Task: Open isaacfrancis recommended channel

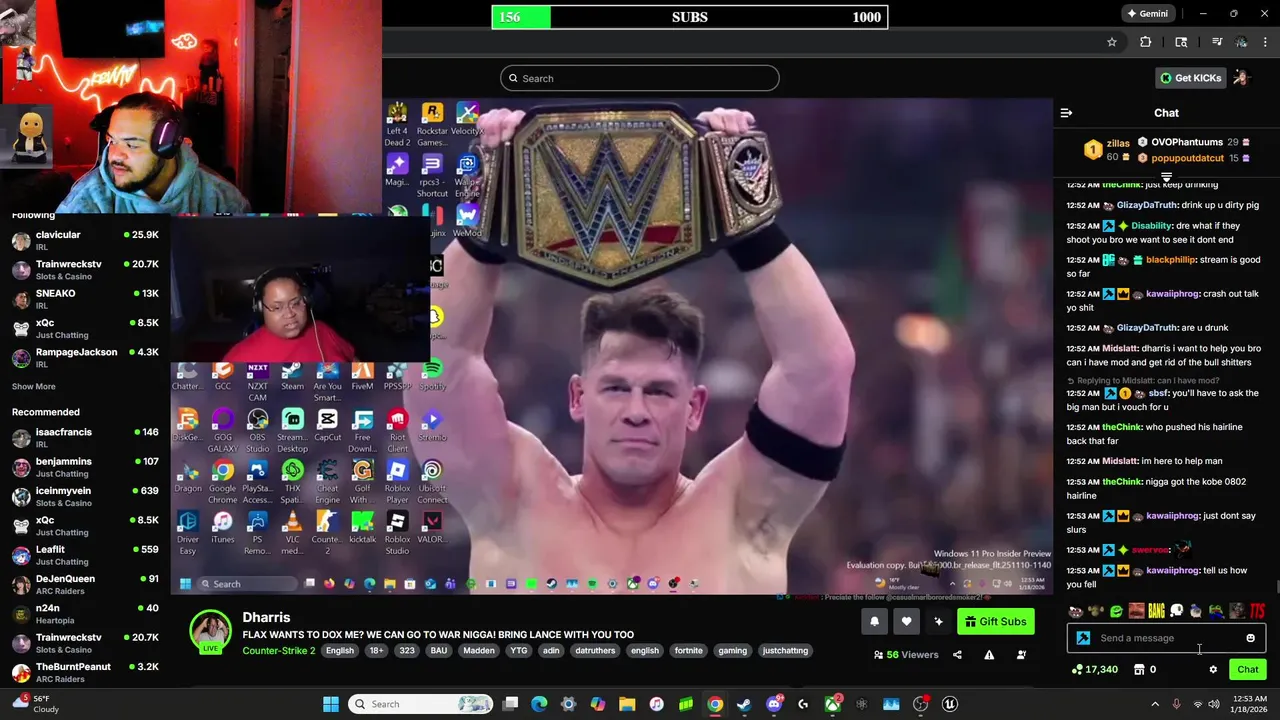Action: pos(85,438)
